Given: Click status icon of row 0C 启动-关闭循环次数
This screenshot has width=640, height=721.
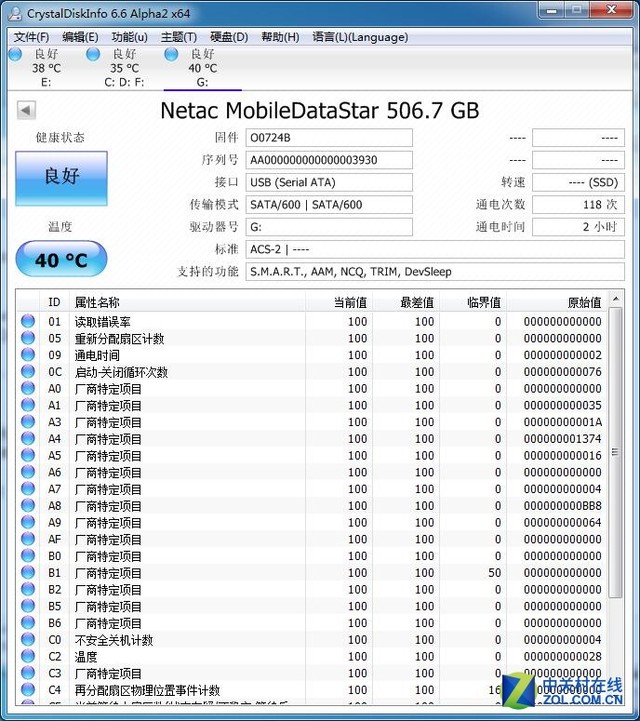Looking at the screenshot, I should click(x=28, y=371).
